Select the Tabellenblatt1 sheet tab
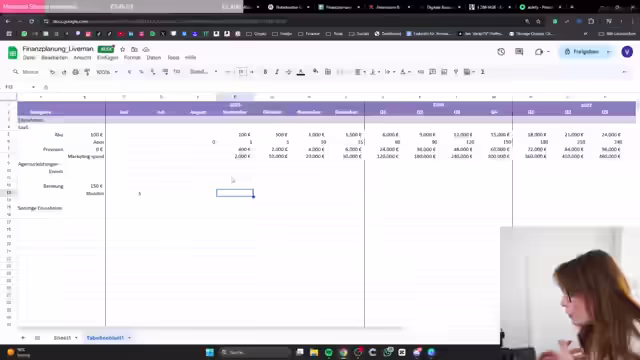Screen dimensions: 640x360 pos(105,338)
